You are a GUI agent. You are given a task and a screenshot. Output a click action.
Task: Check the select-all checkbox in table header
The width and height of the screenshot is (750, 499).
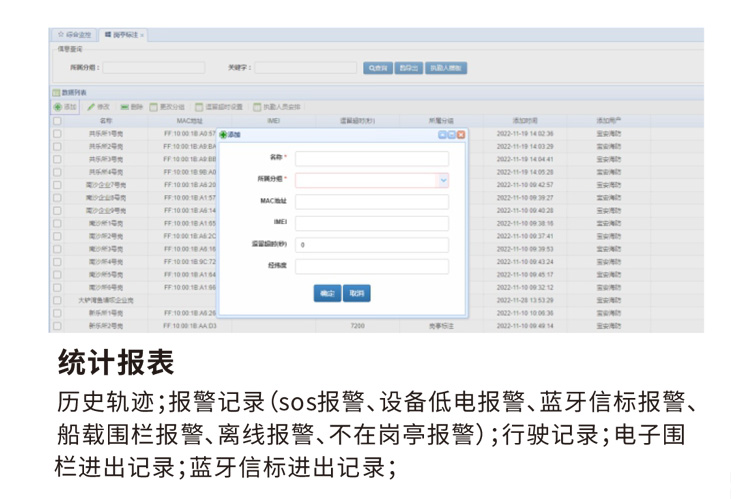57,120
